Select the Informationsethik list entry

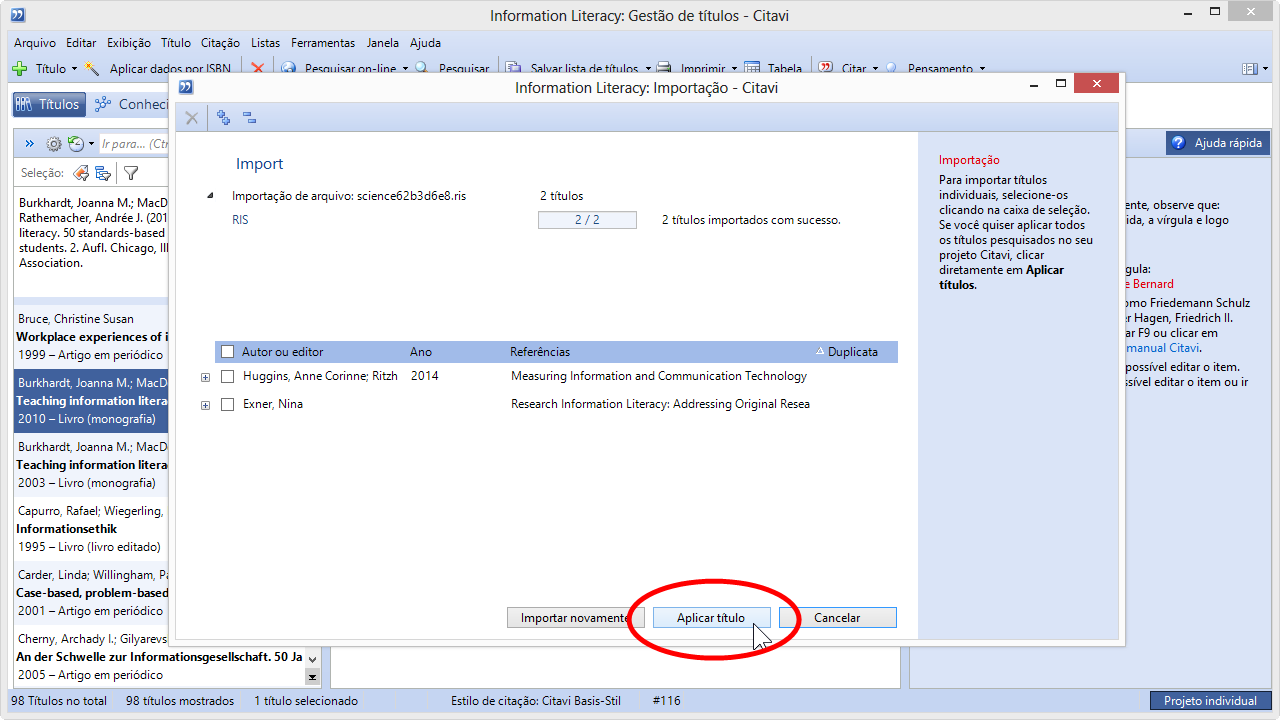click(91, 529)
